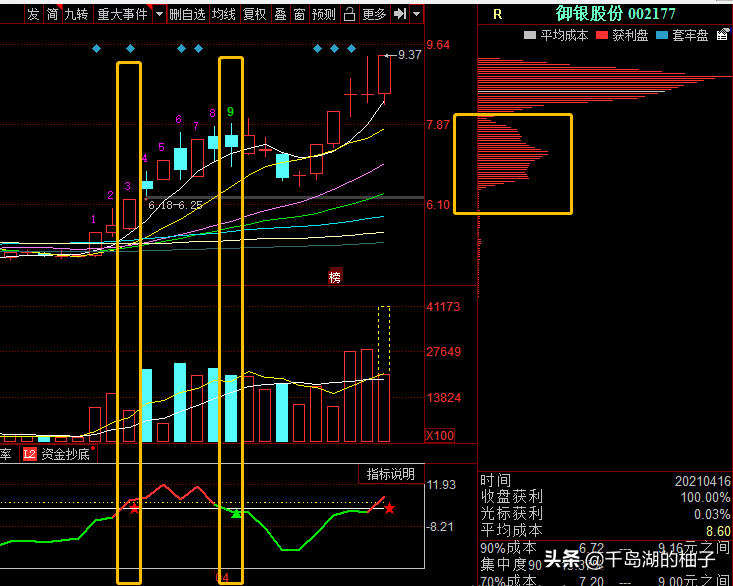Expand the last toolbar dropdown arrow
The width and height of the screenshot is (733, 586).
[x=416, y=14]
